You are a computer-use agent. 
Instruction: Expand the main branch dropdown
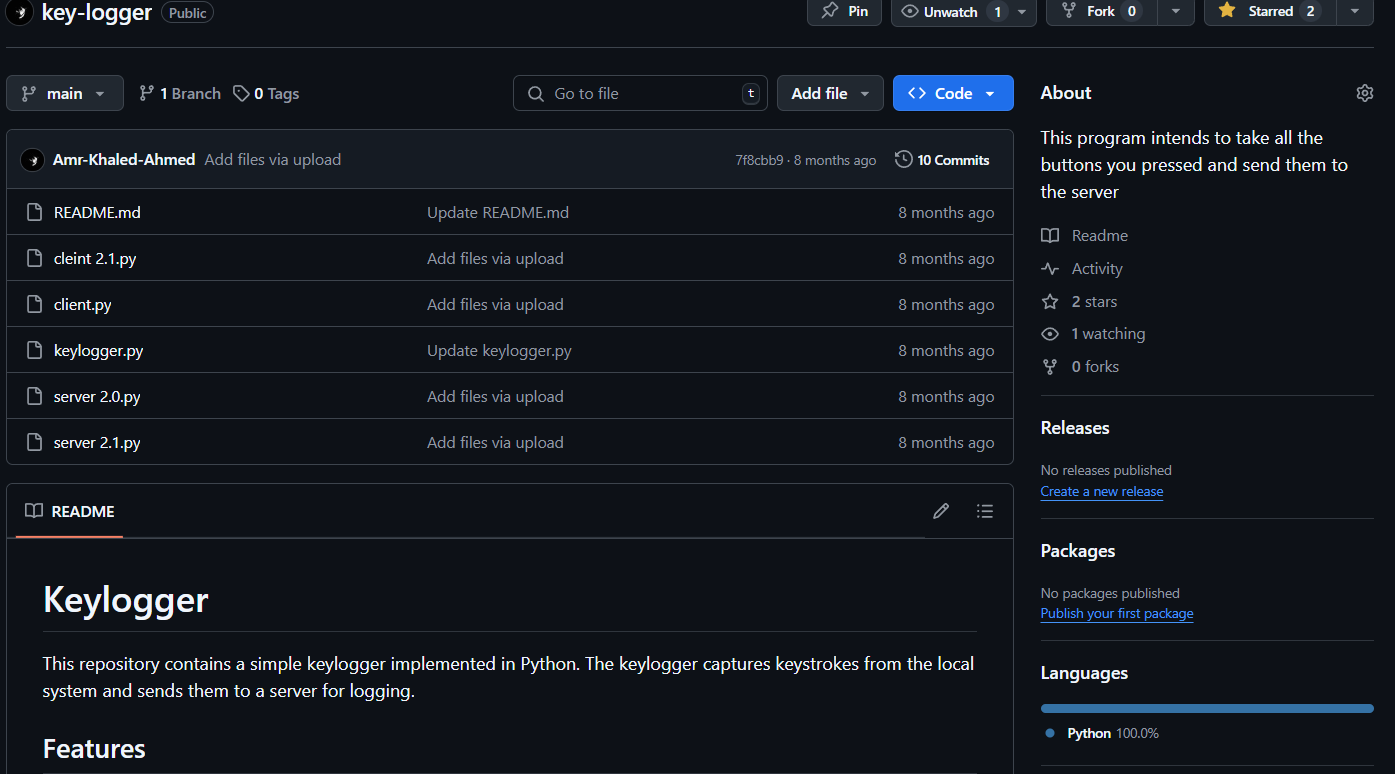(x=65, y=93)
